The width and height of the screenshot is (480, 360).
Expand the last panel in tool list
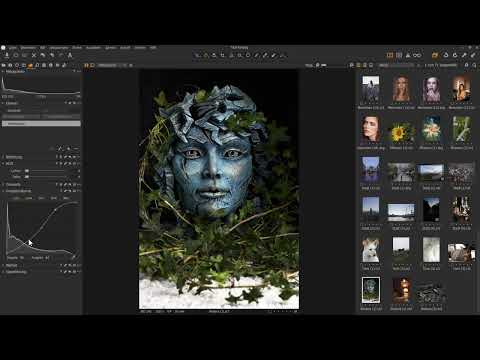[3, 272]
